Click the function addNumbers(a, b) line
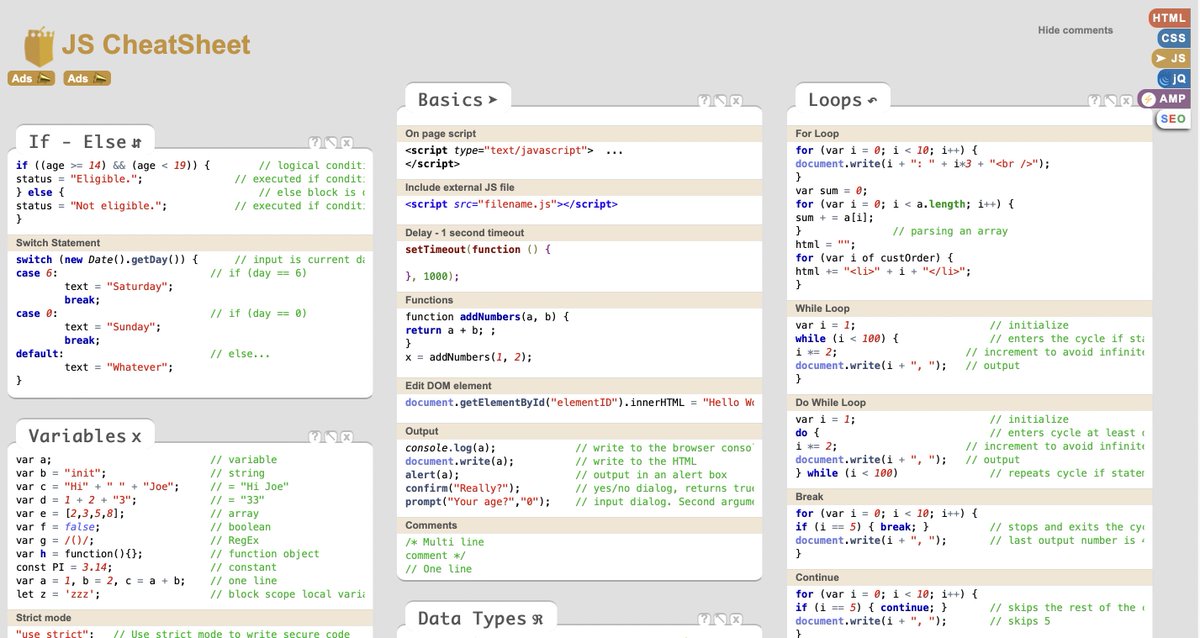This screenshot has width=1200, height=638. click(x=487, y=317)
